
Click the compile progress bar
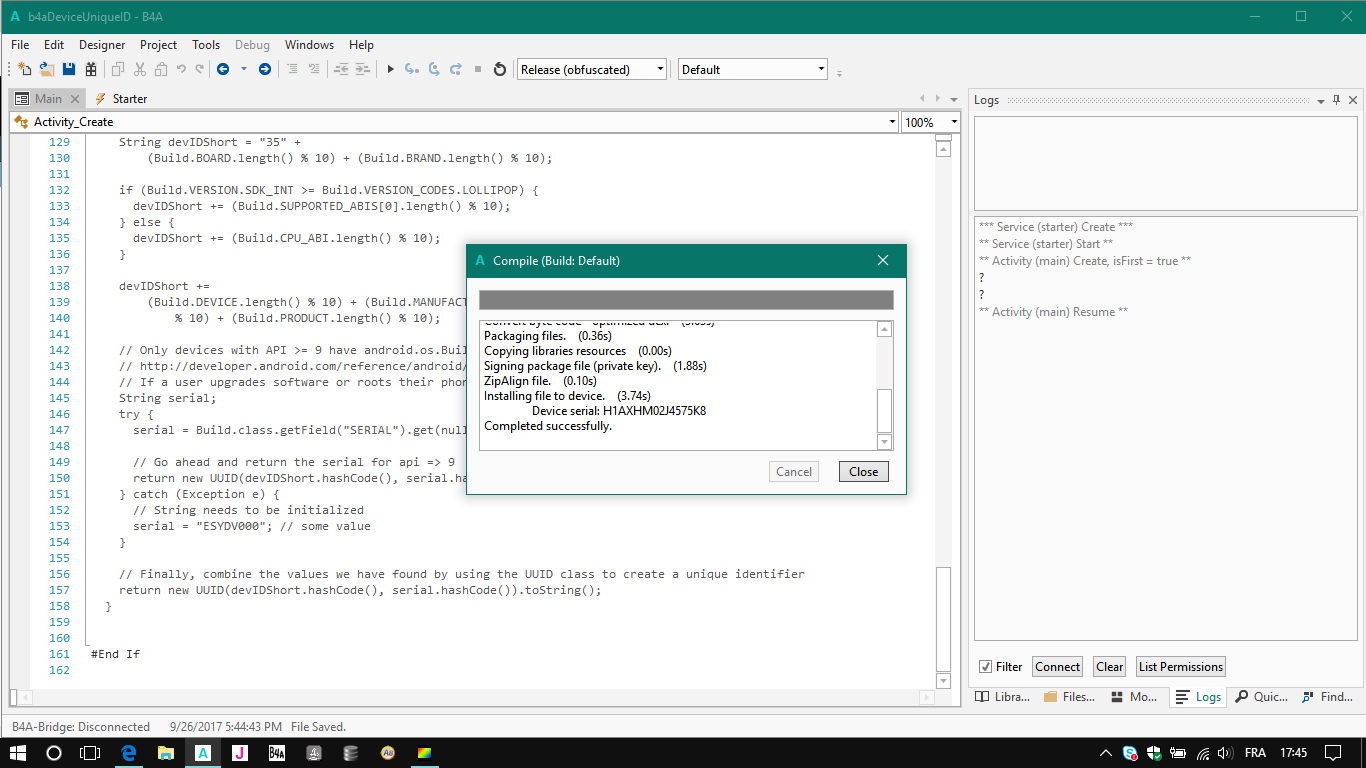click(x=686, y=301)
